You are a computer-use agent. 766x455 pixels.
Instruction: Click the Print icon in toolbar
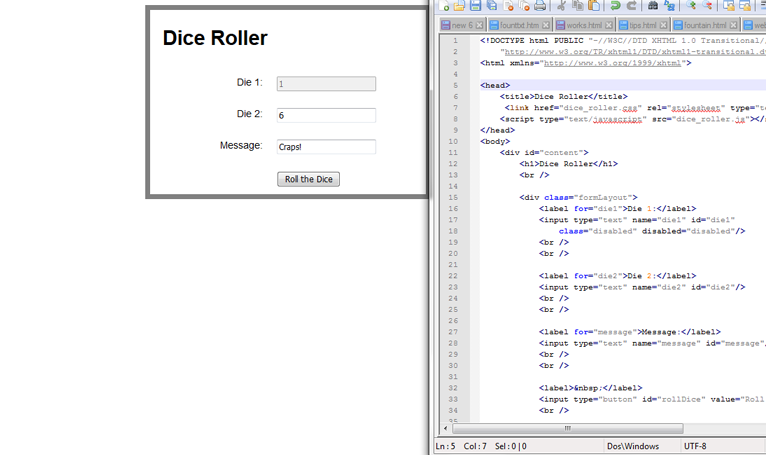click(540, 6)
